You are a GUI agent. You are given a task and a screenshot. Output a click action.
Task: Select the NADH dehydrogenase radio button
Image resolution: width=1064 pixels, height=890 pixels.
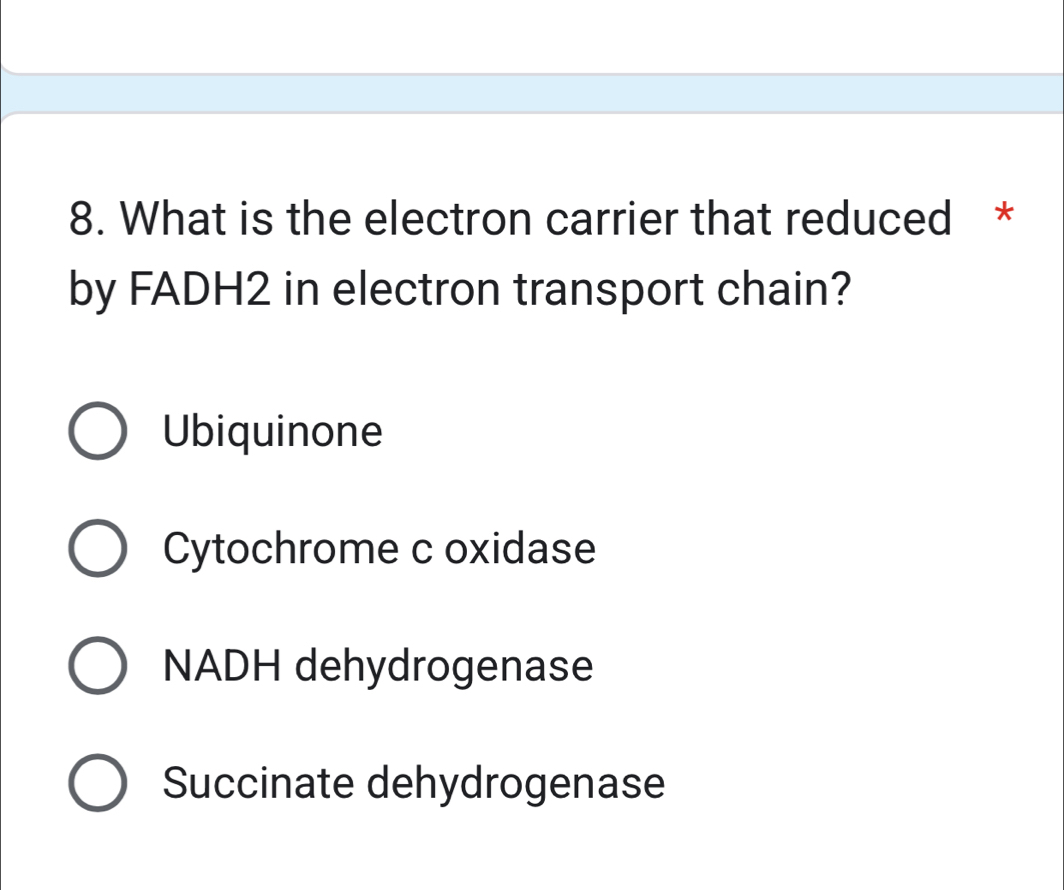pyautogui.click(x=97, y=666)
